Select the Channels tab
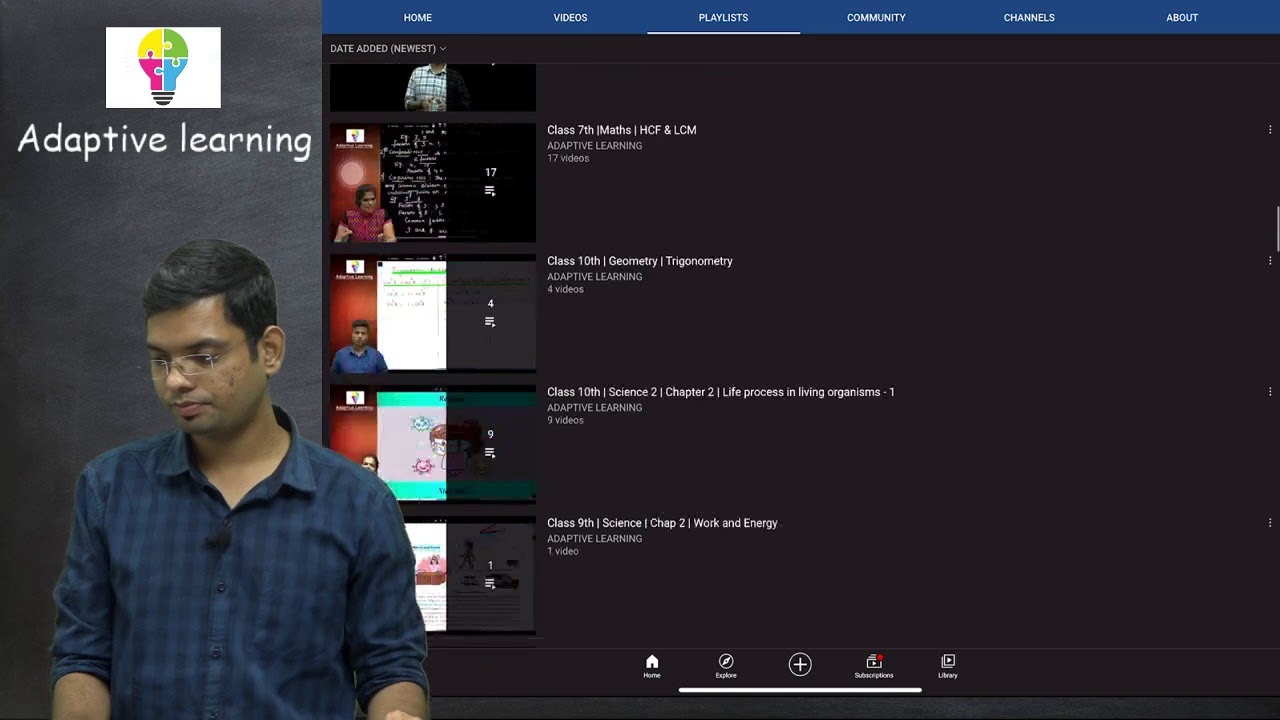Screen dimensions: 1280x720 1028,18
